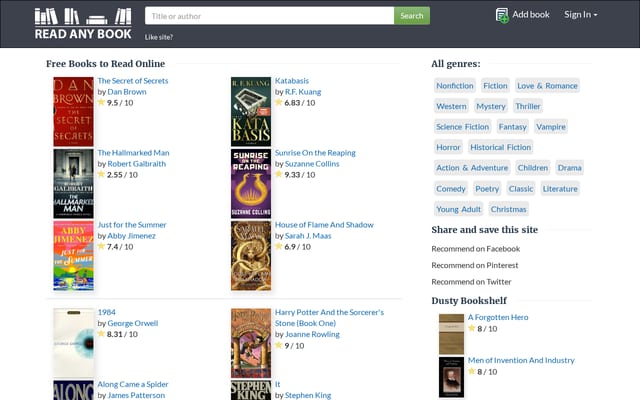Visit author George Orwell's page

[133, 323]
